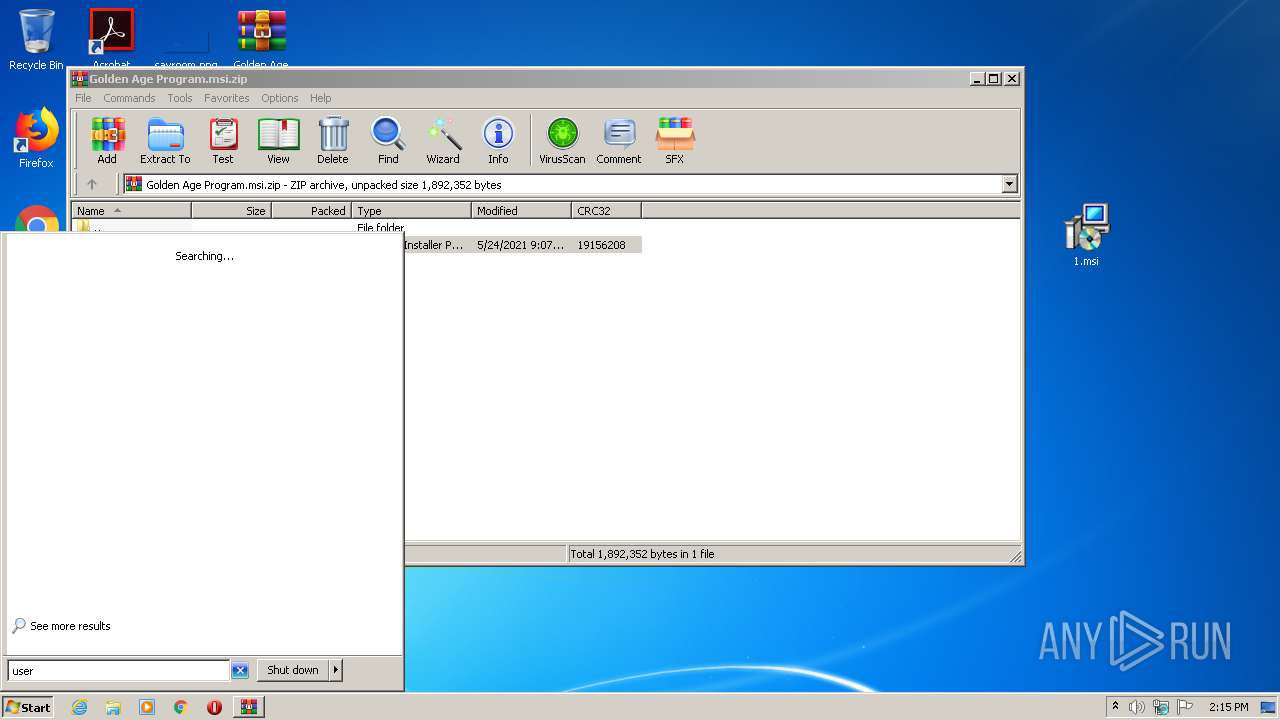
Task: Open the Commands menu
Action: (x=129, y=98)
